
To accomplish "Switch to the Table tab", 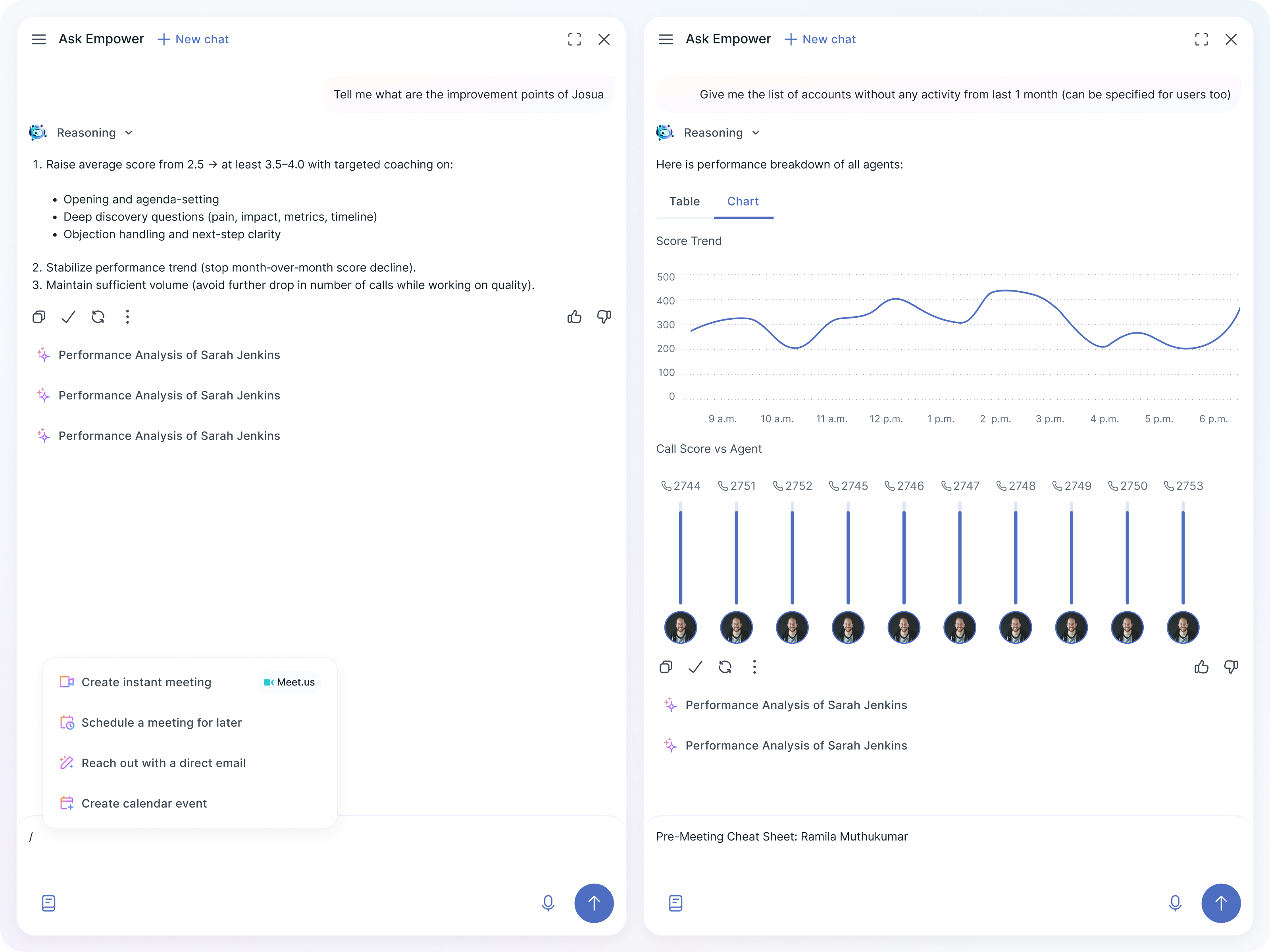I will [684, 202].
